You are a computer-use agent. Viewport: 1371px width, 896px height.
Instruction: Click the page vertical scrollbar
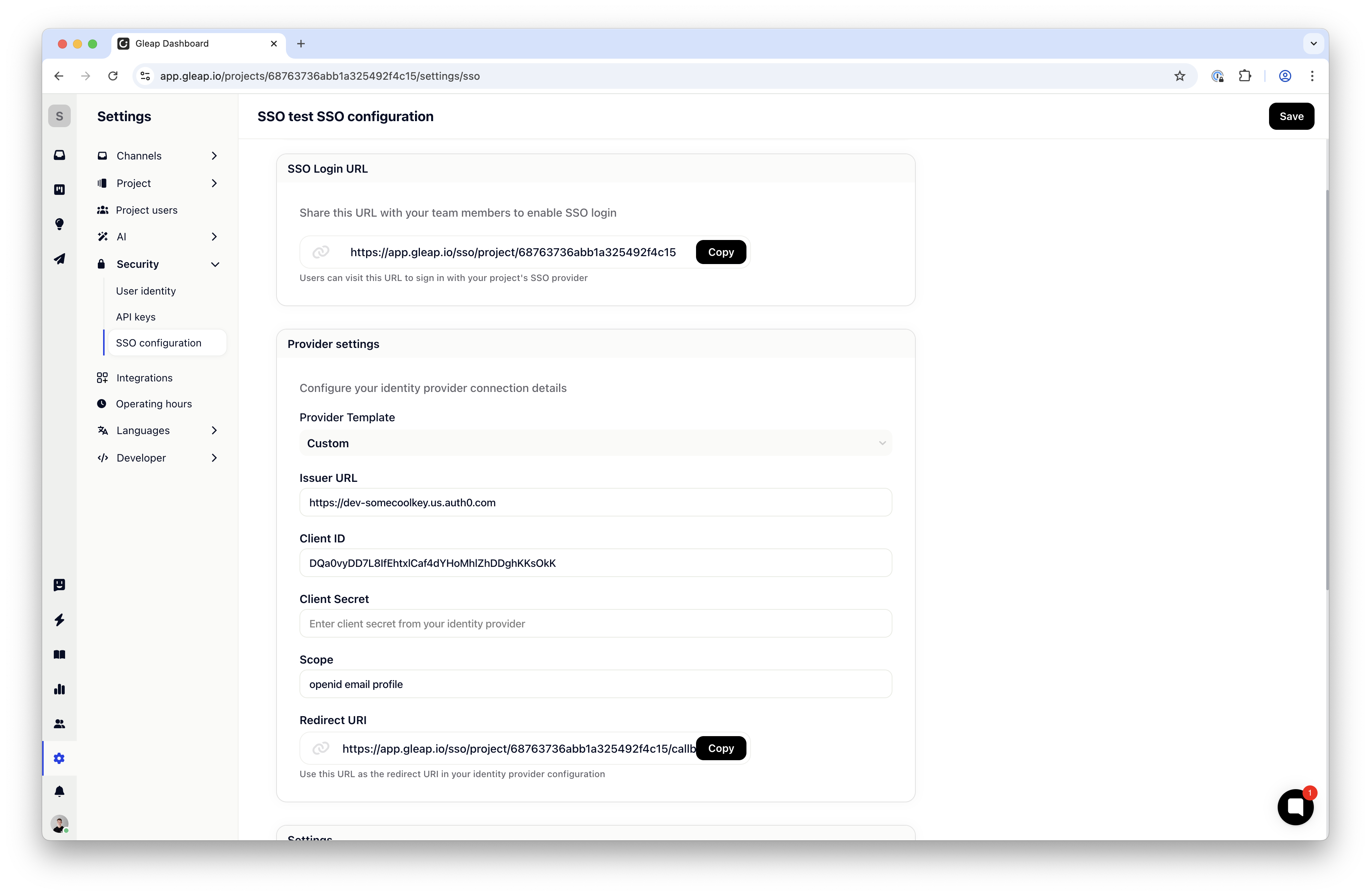click(1327, 389)
